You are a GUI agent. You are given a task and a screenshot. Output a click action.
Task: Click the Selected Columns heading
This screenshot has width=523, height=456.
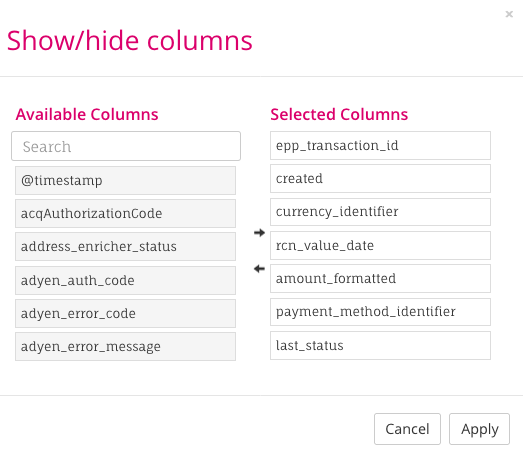point(339,114)
